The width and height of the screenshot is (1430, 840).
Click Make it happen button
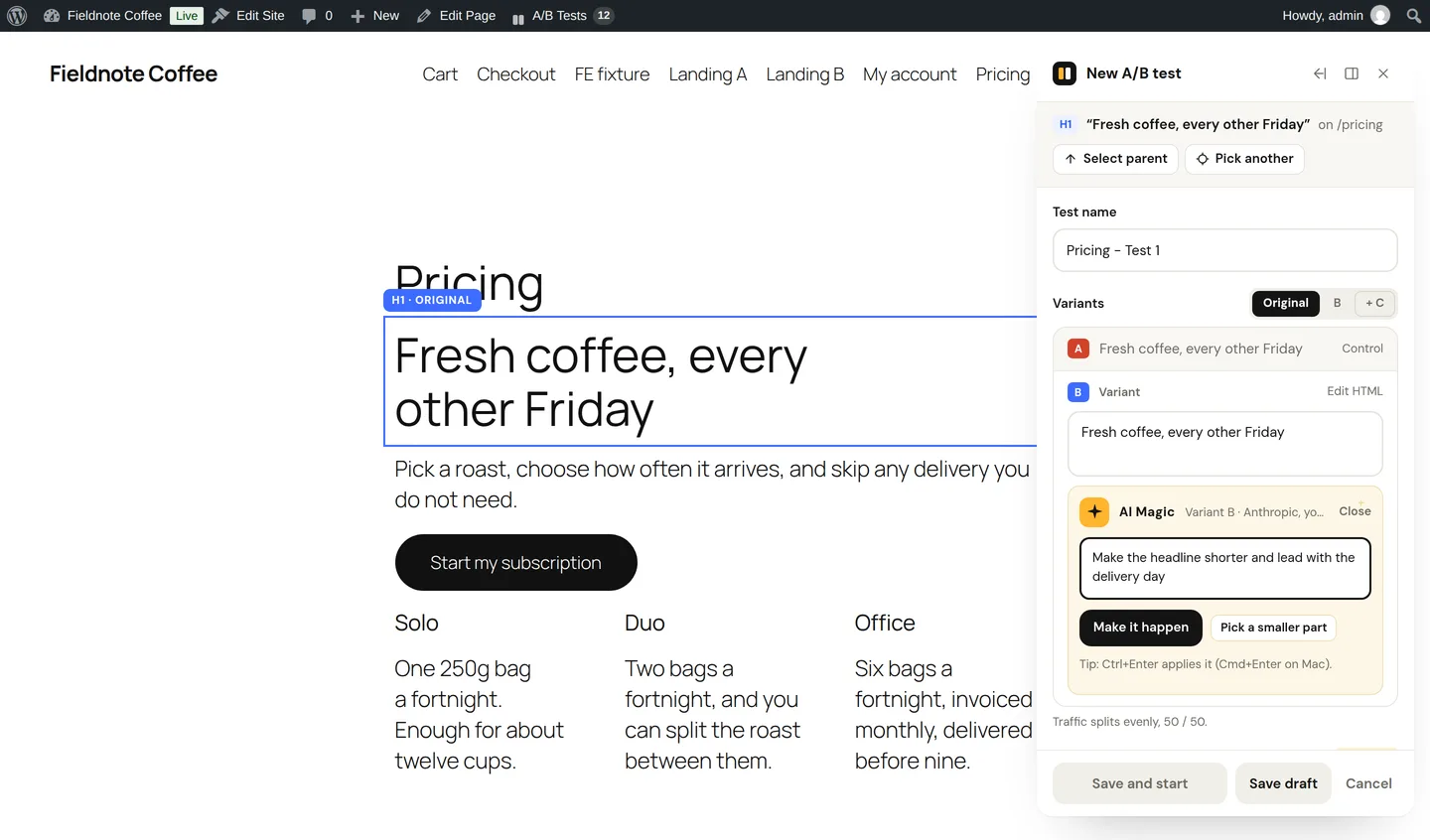coord(1141,628)
